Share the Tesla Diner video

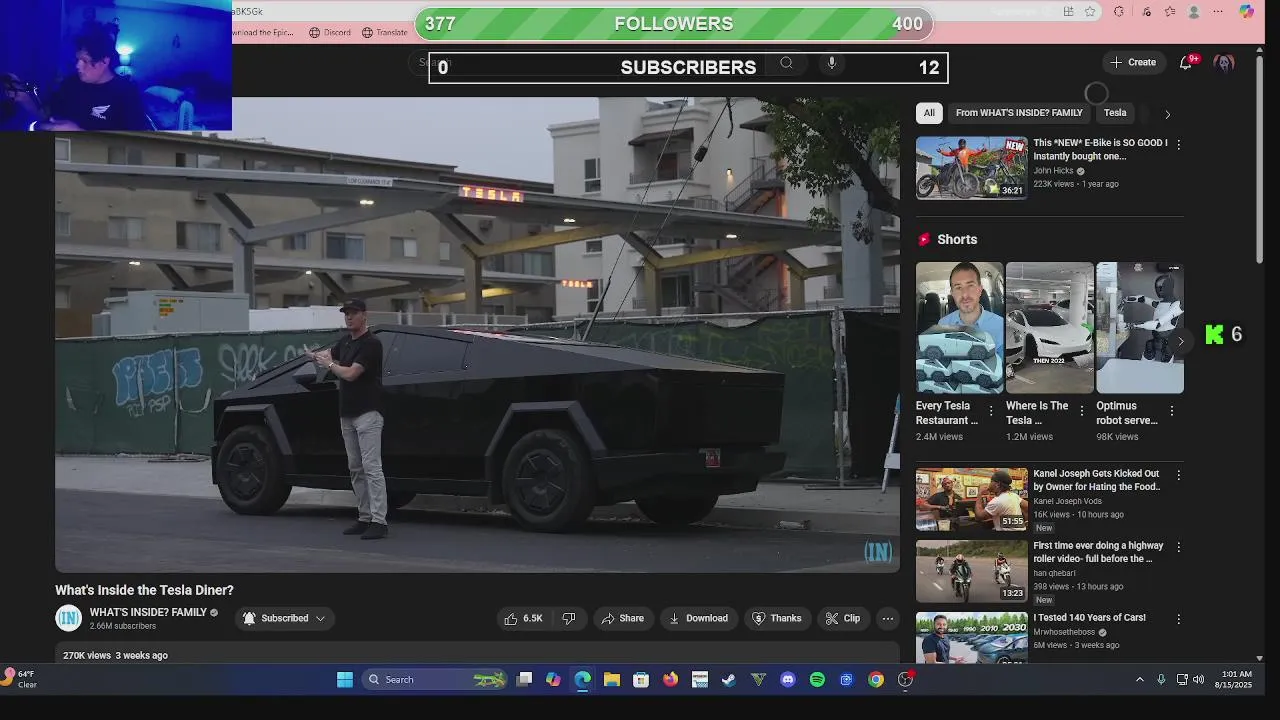click(622, 618)
